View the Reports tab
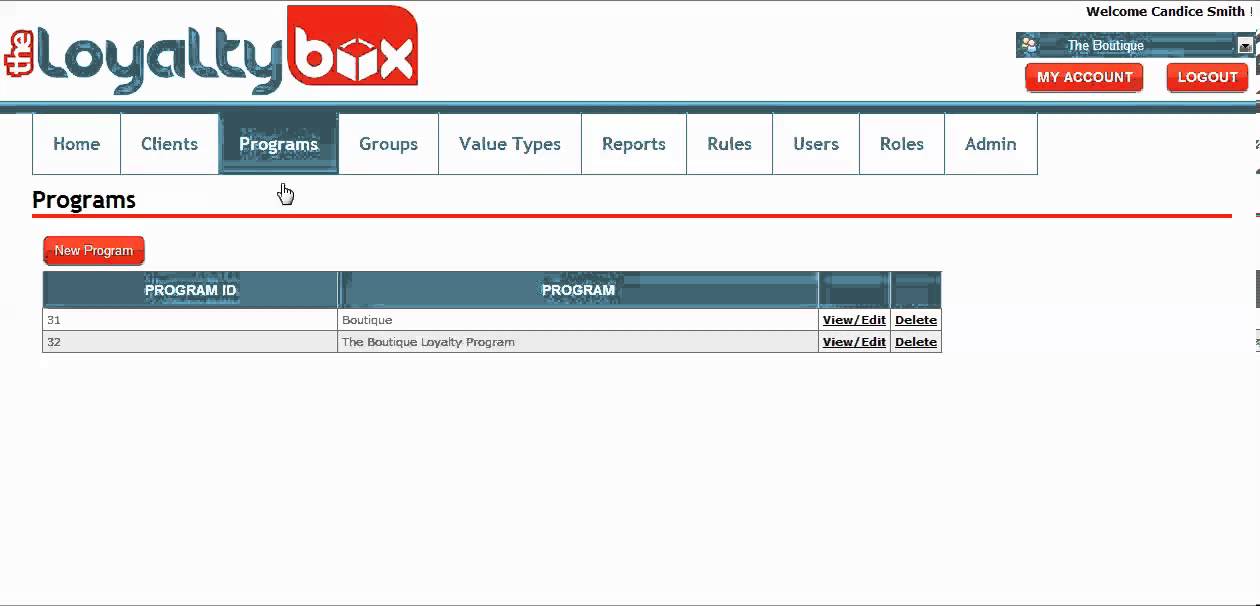Image resolution: width=1260 pixels, height=606 pixels. 634,144
